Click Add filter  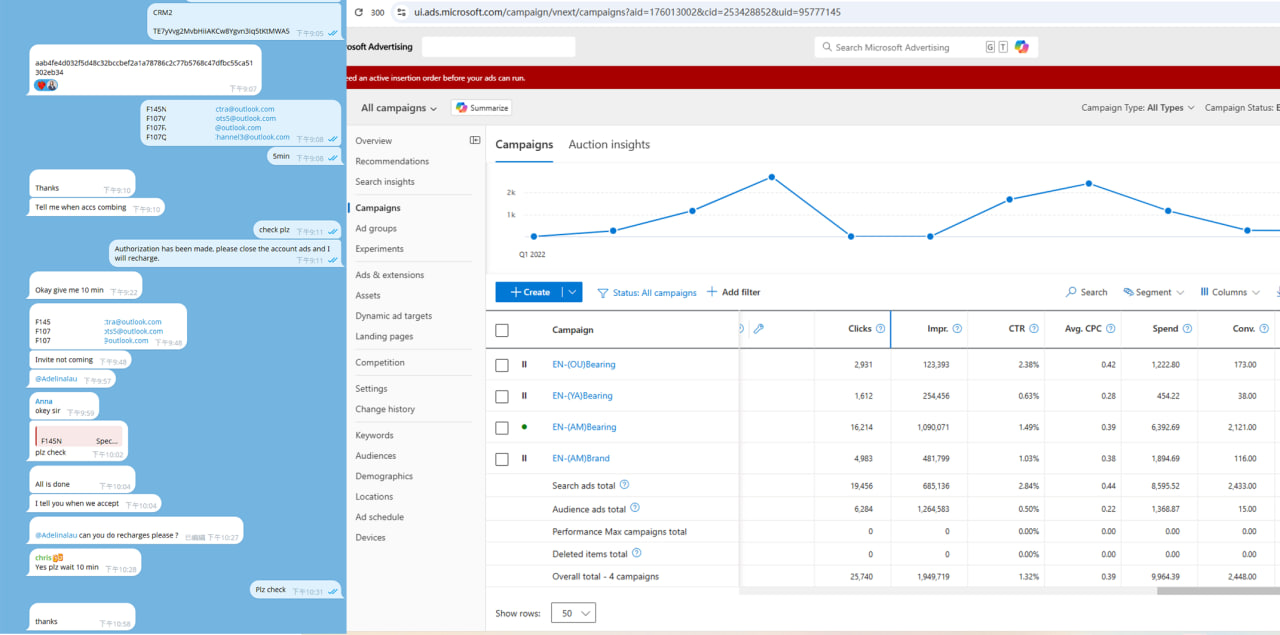click(733, 292)
